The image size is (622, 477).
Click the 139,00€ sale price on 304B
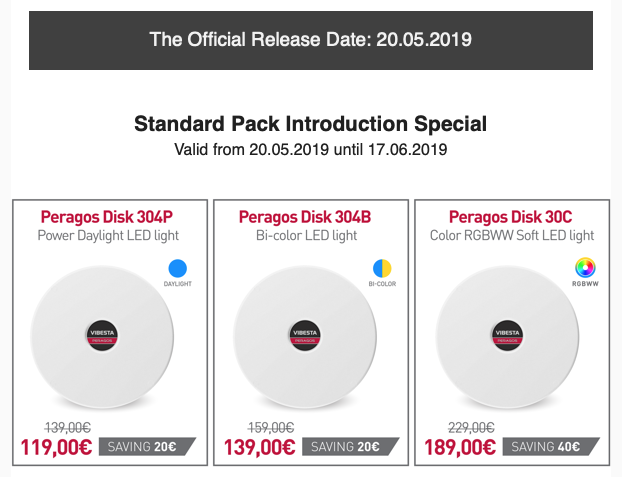(257, 446)
